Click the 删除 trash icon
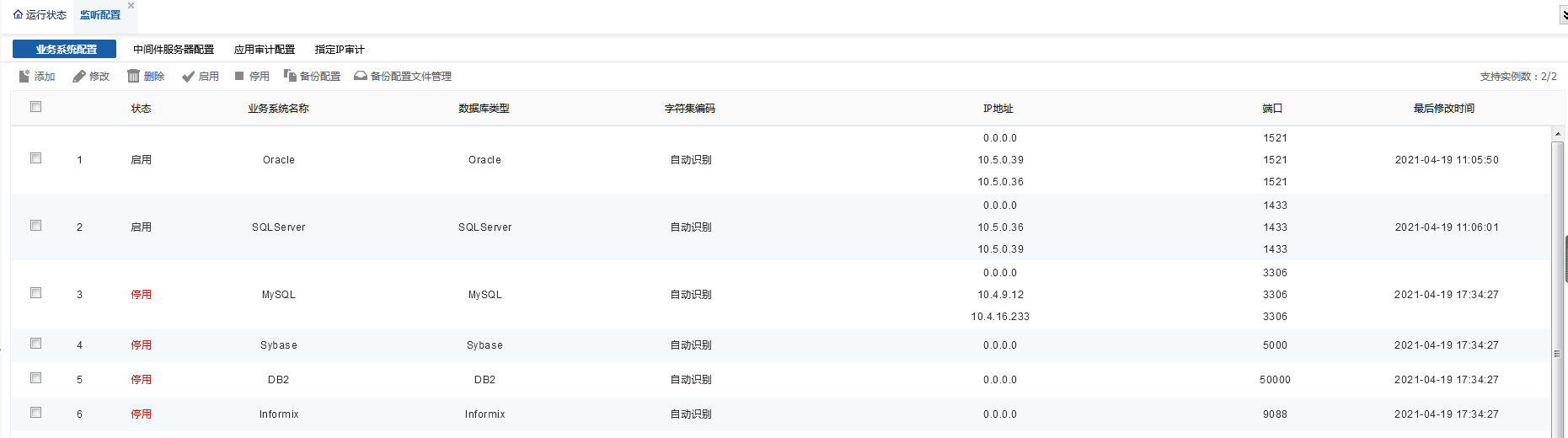Image resolution: width=1568 pixels, height=438 pixels. (x=133, y=76)
